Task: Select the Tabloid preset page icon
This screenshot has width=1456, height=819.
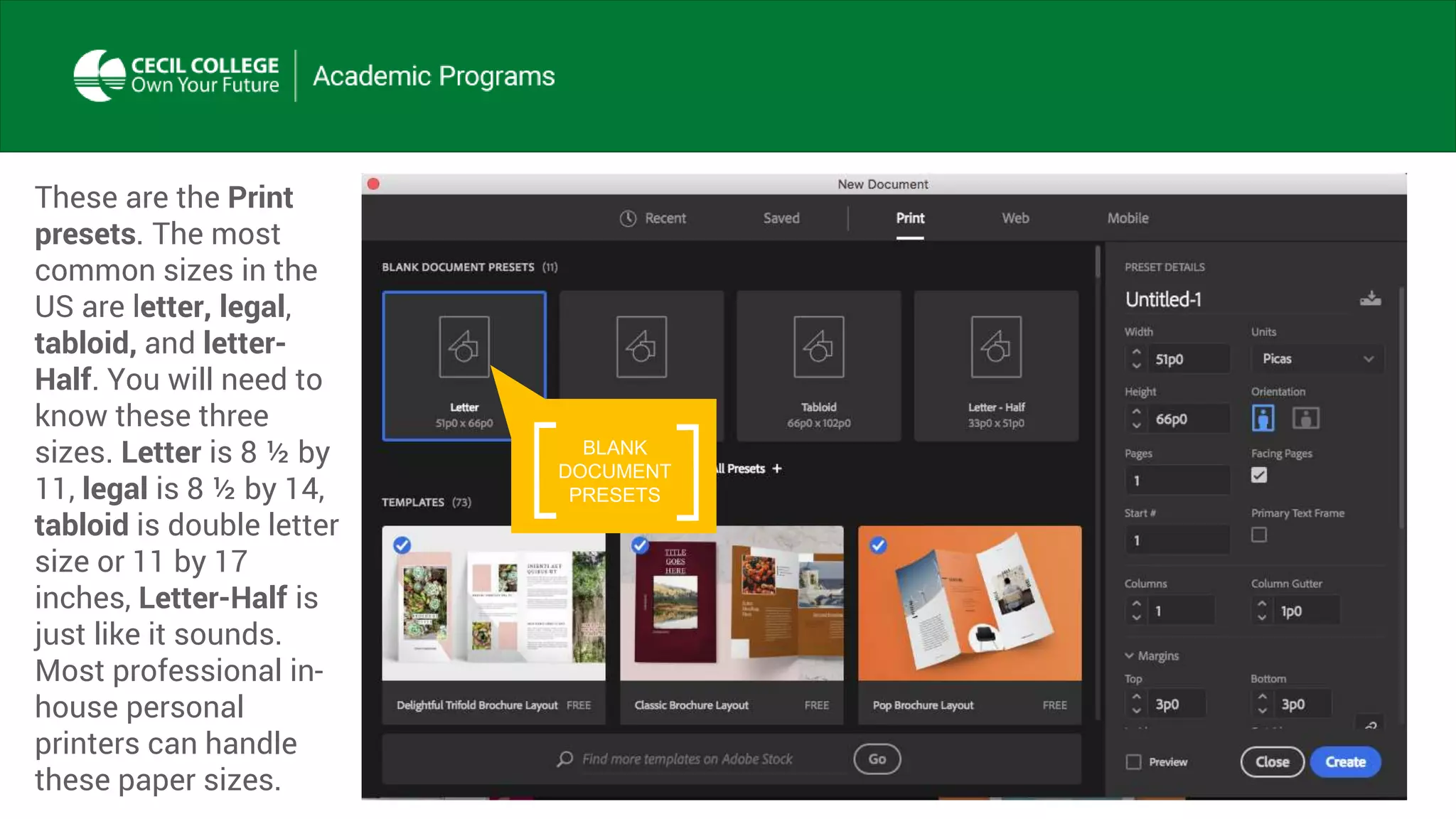Action: [x=818, y=347]
